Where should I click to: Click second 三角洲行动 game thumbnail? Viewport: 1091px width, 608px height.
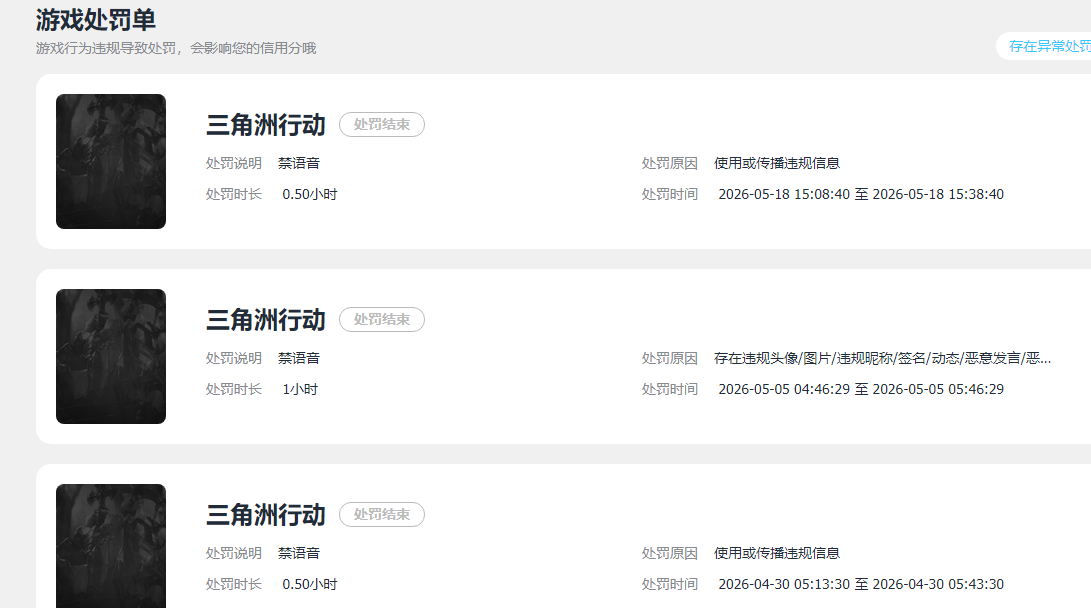pyautogui.click(x=111, y=356)
